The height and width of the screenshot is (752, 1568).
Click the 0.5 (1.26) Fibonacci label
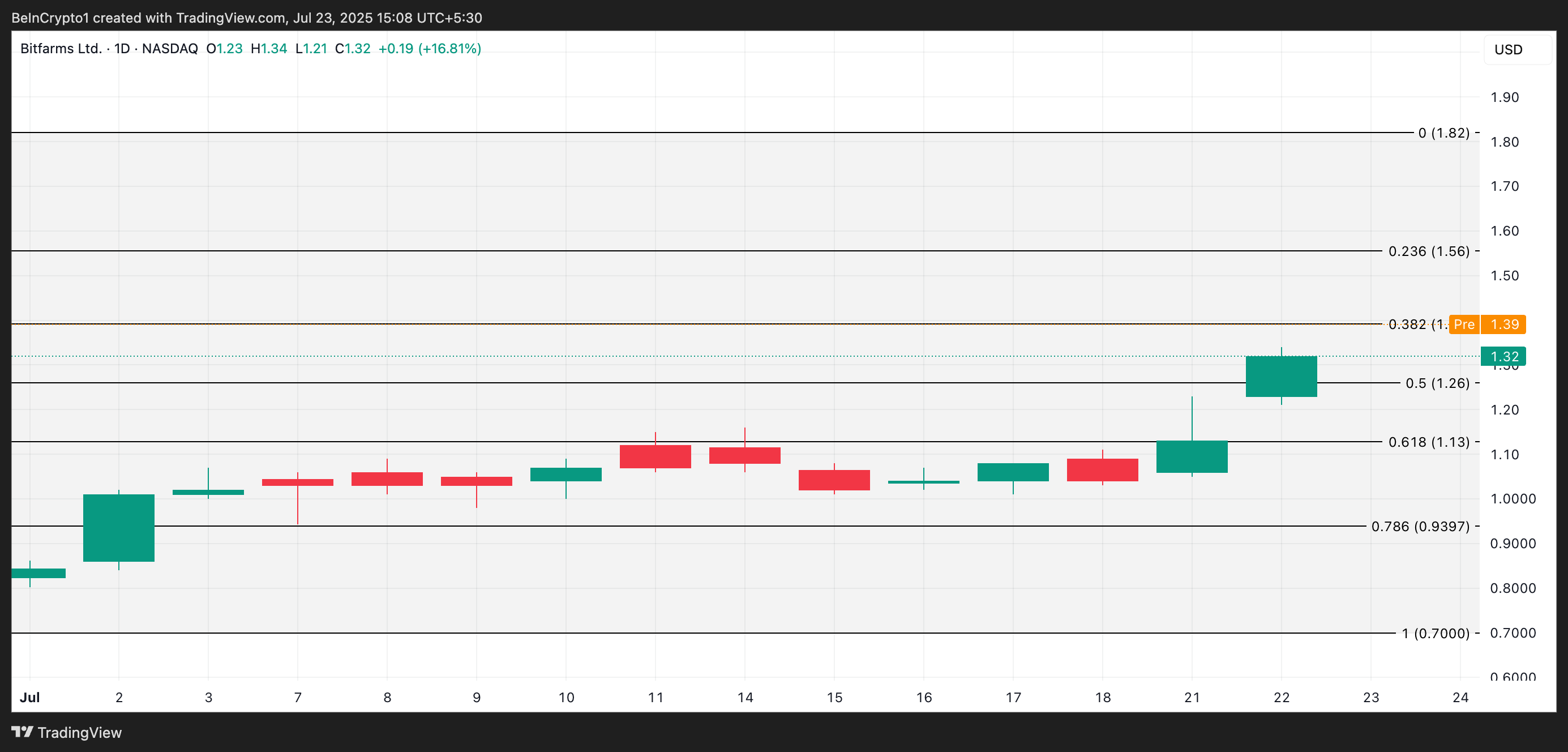1437,383
